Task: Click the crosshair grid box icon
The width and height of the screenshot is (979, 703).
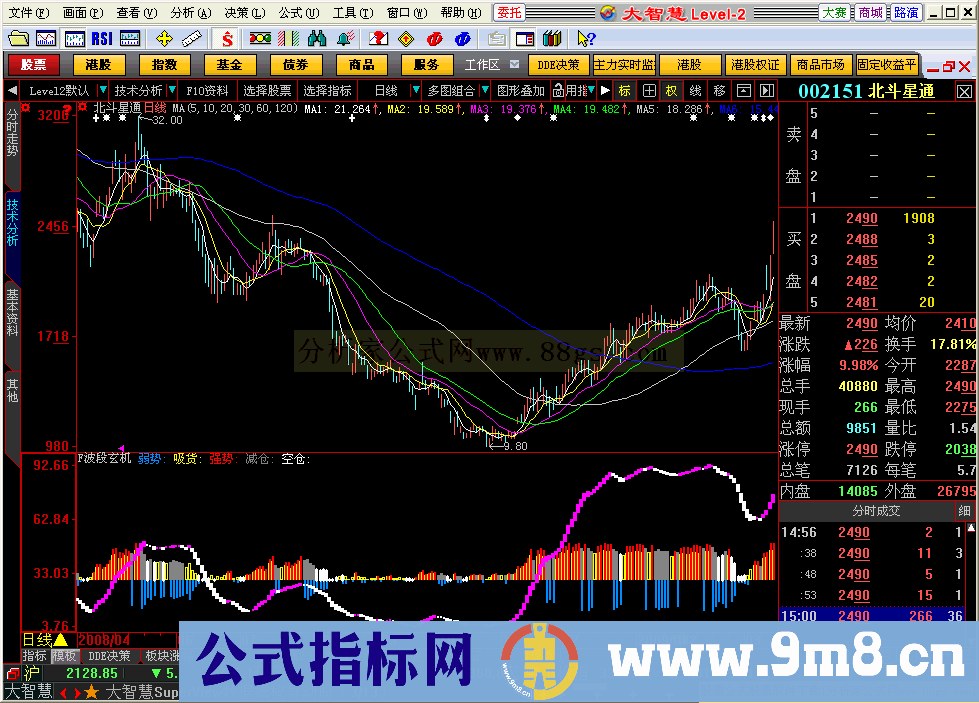Action: [x=649, y=91]
